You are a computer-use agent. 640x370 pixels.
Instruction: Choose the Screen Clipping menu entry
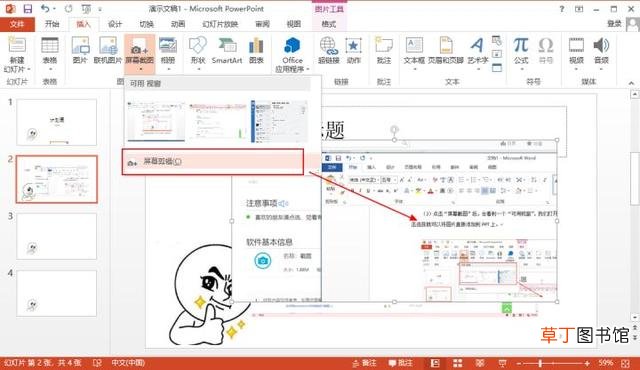click(x=213, y=162)
